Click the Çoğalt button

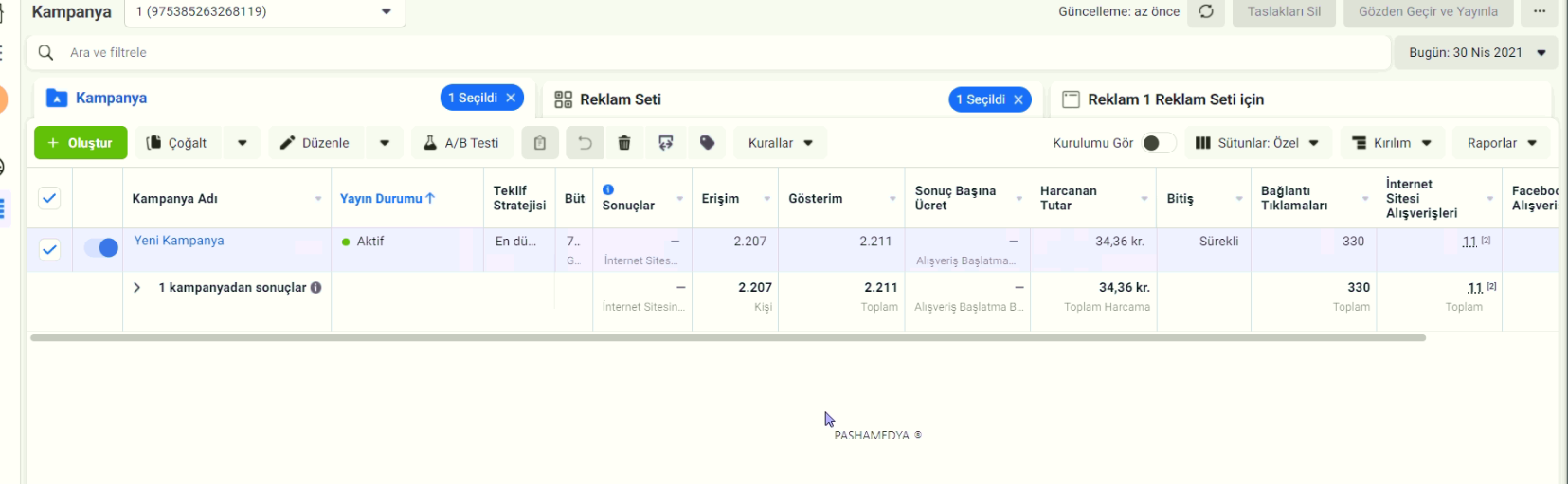176,143
